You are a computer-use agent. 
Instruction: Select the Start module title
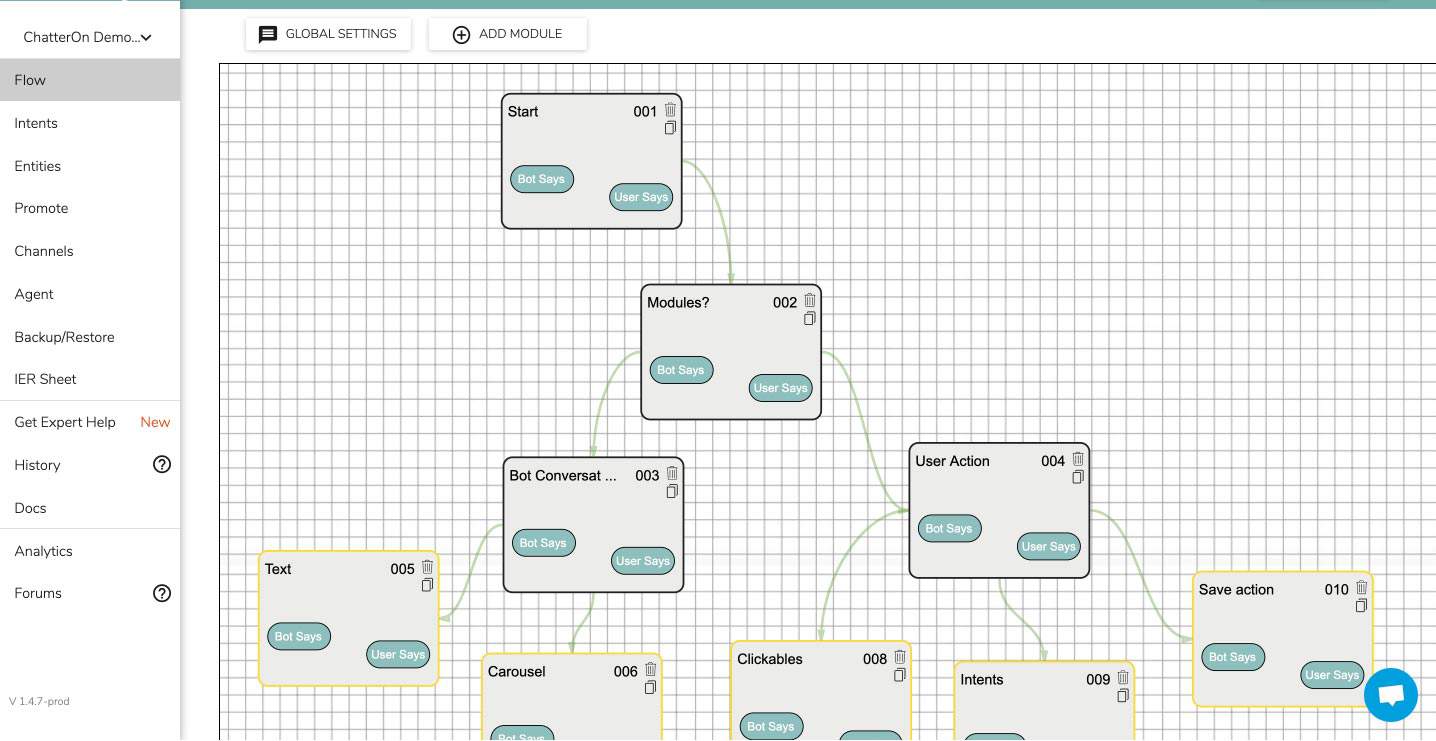[x=523, y=112]
